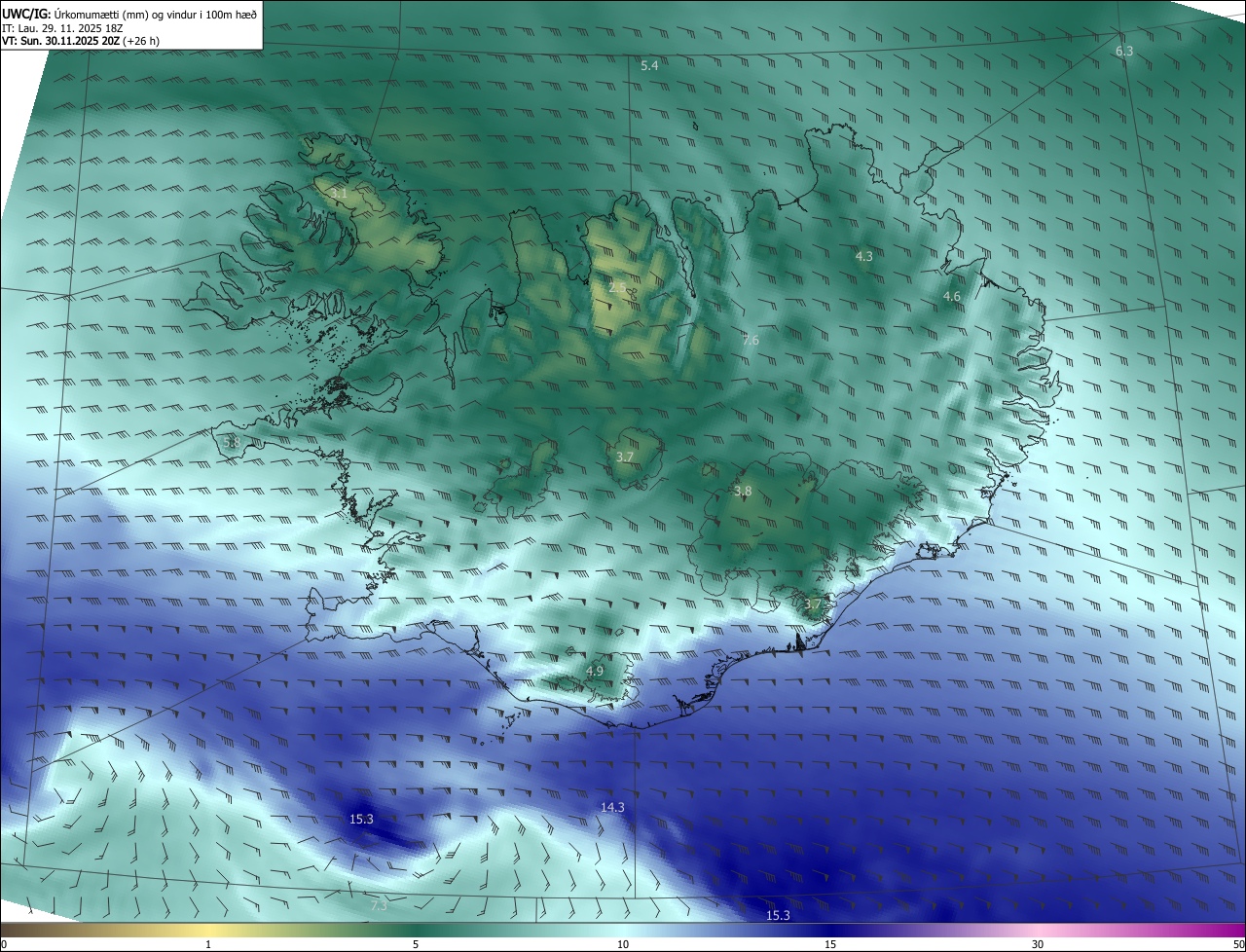Image resolution: width=1246 pixels, height=952 pixels.
Task: Click the "0" tick label on the color scale
Action: (x=4, y=945)
